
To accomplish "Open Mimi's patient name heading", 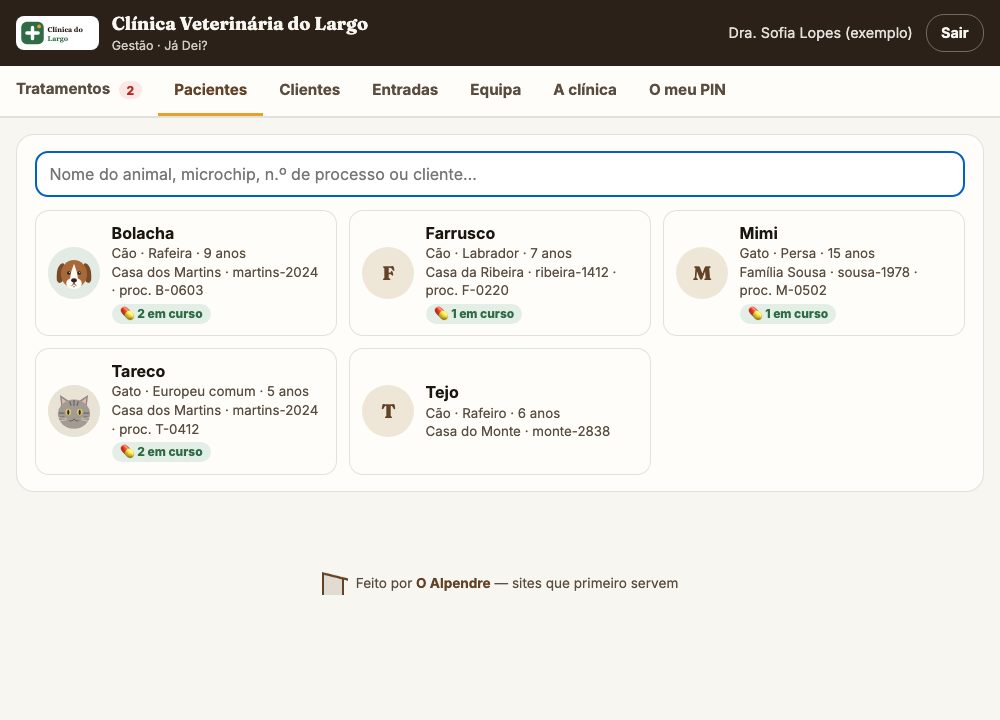I will coord(758,233).
